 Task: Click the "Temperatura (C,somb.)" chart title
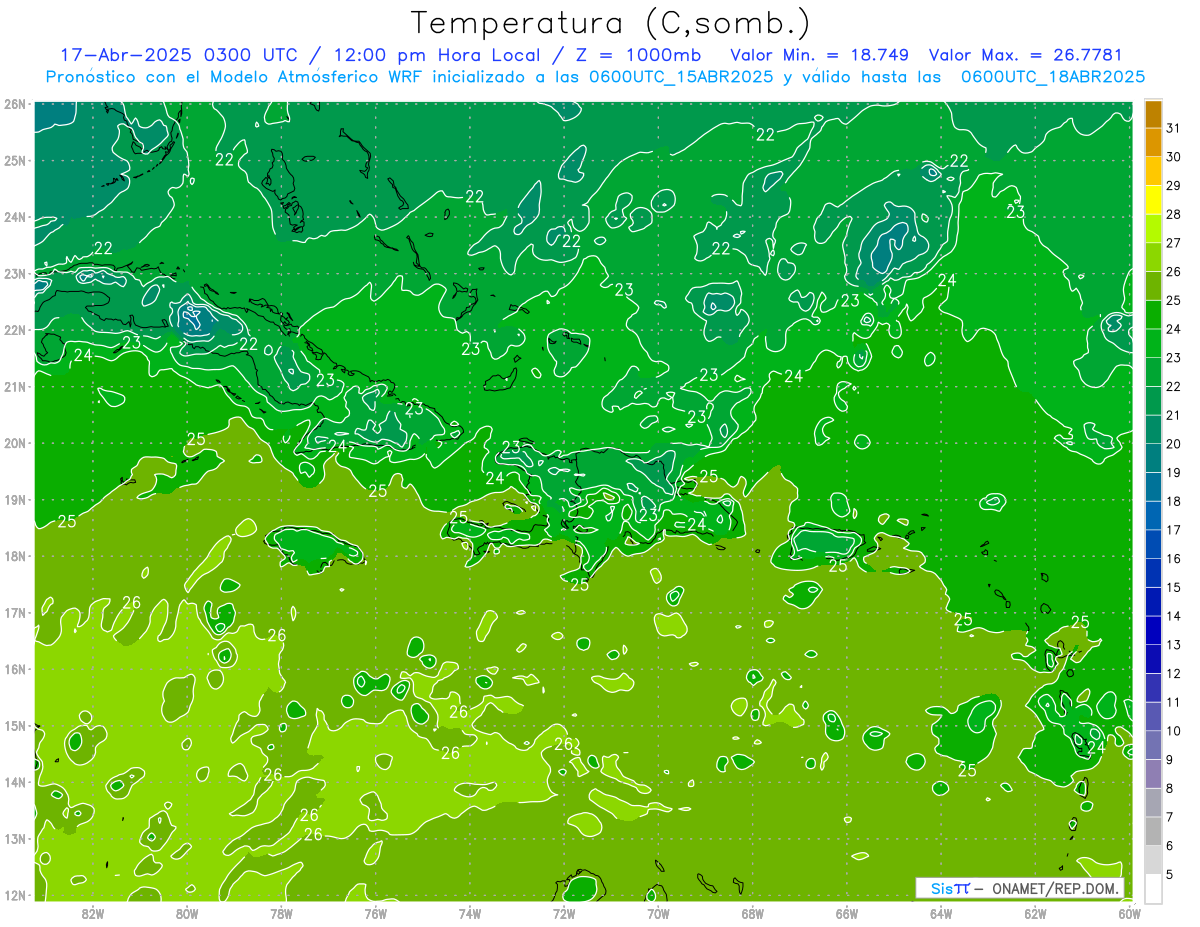tap(611, 24)
